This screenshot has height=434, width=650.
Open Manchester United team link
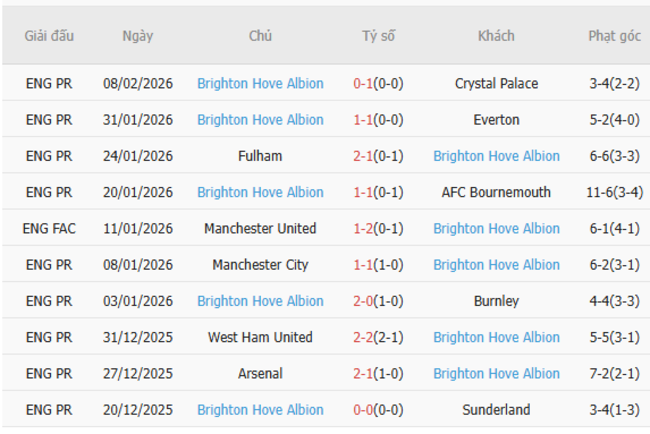click(x=260, y=229)
